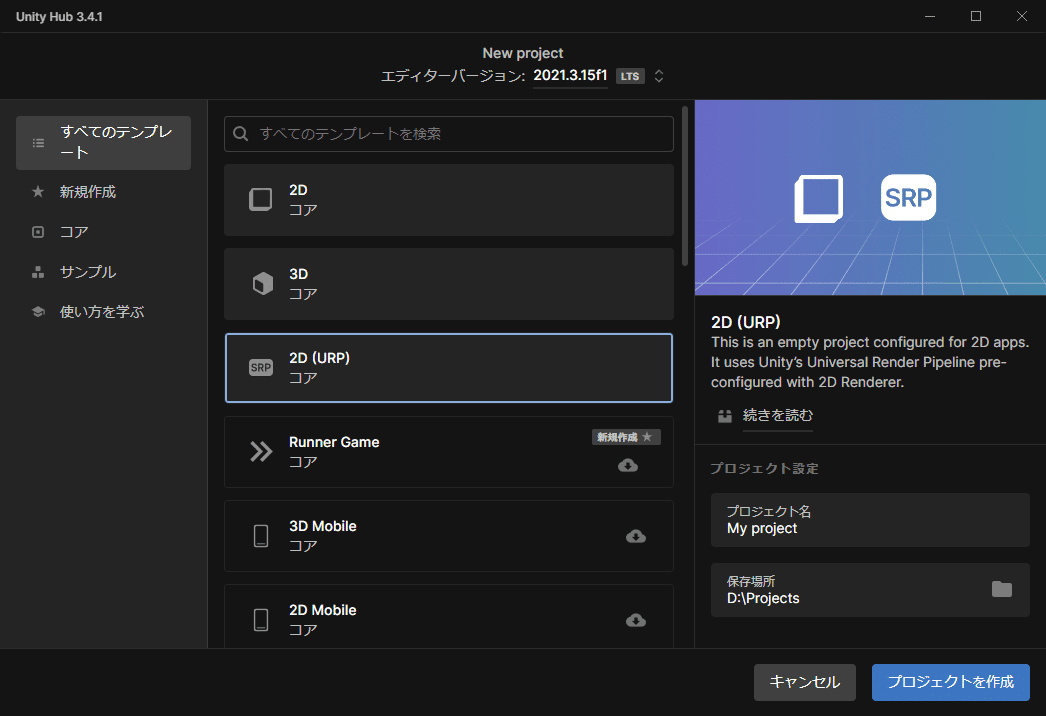The height and width of the screenshot is (716, 1046).
Task: Click the プロジェクト設定 heading
Action: [764, 468]
